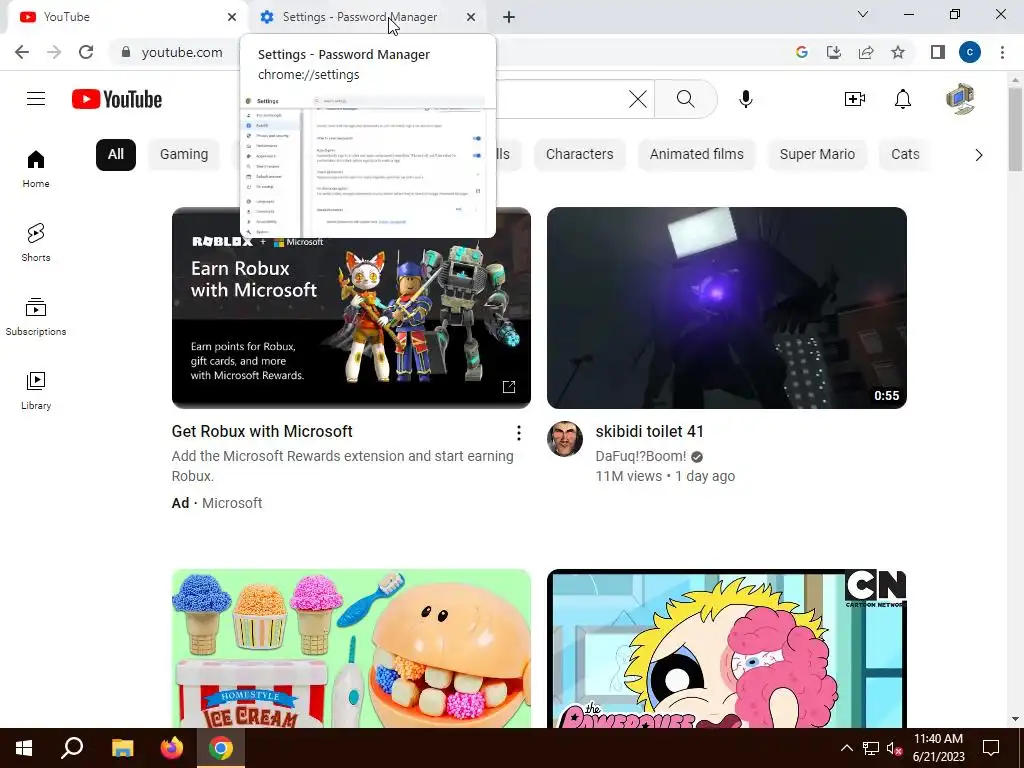Screen dimensions: 1024x768
Task: Open the YouTube hamburger guide menu
Action: 36,99
